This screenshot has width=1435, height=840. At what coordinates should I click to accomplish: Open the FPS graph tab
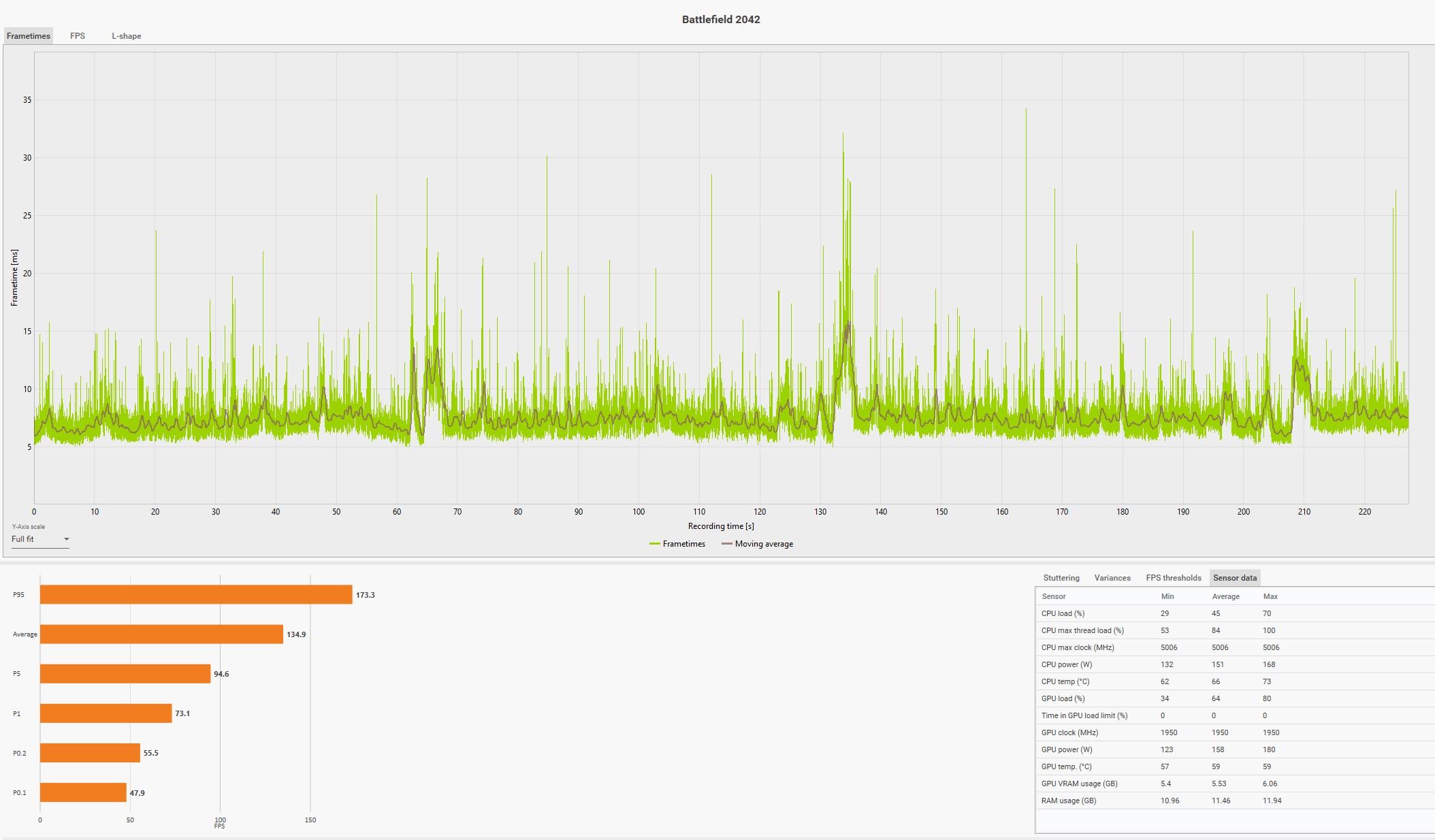(78, 36)
